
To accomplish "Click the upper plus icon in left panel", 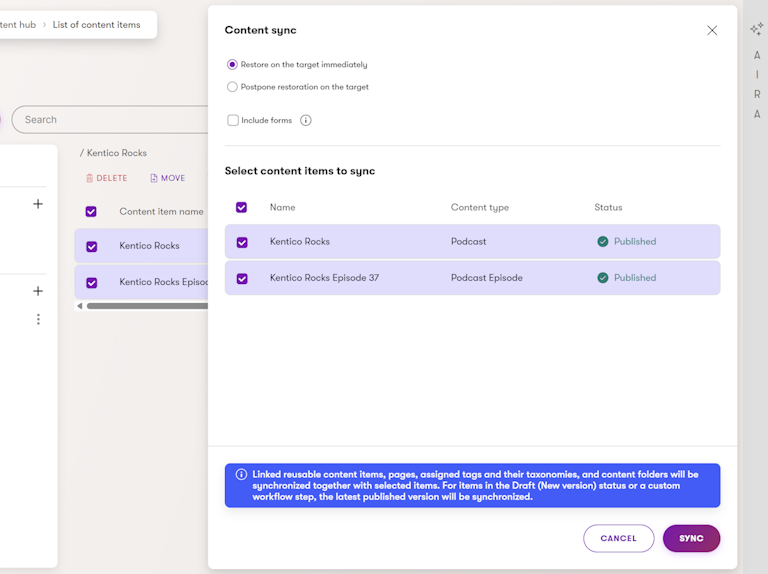I will click(38, 204).
